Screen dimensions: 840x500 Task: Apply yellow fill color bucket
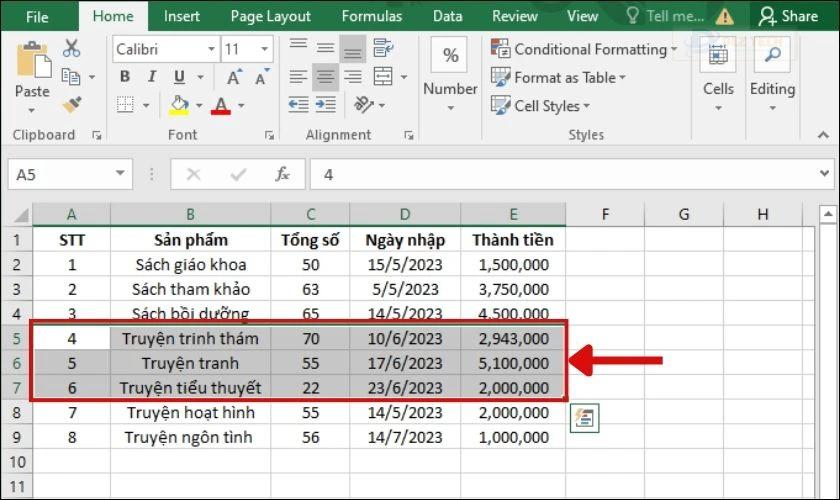click(x=179, y=105)
